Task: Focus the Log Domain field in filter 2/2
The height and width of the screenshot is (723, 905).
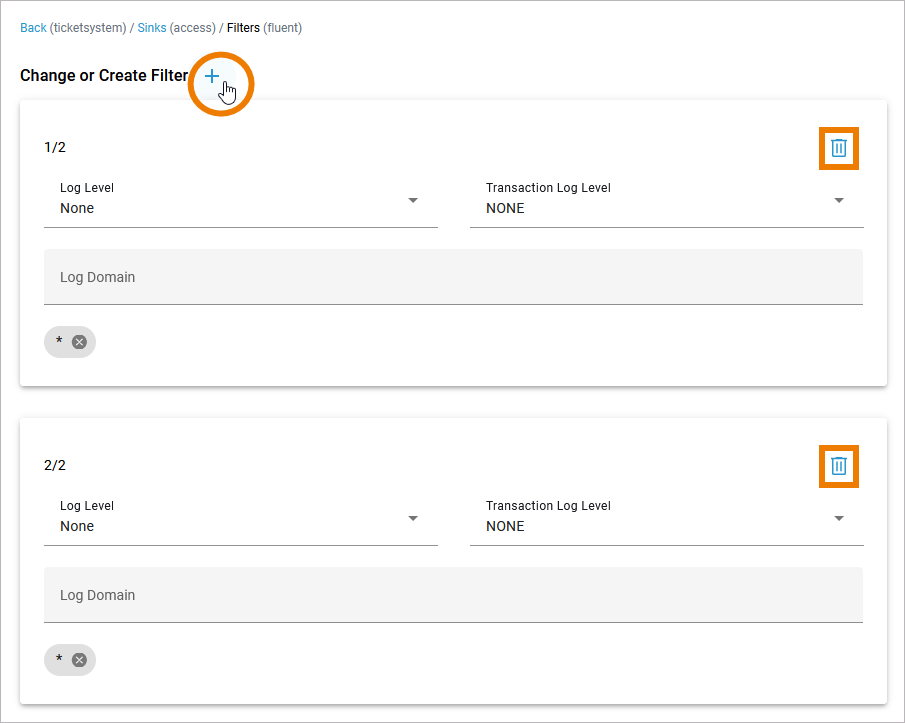Action: pyautogui.click(x=453, y=595)
